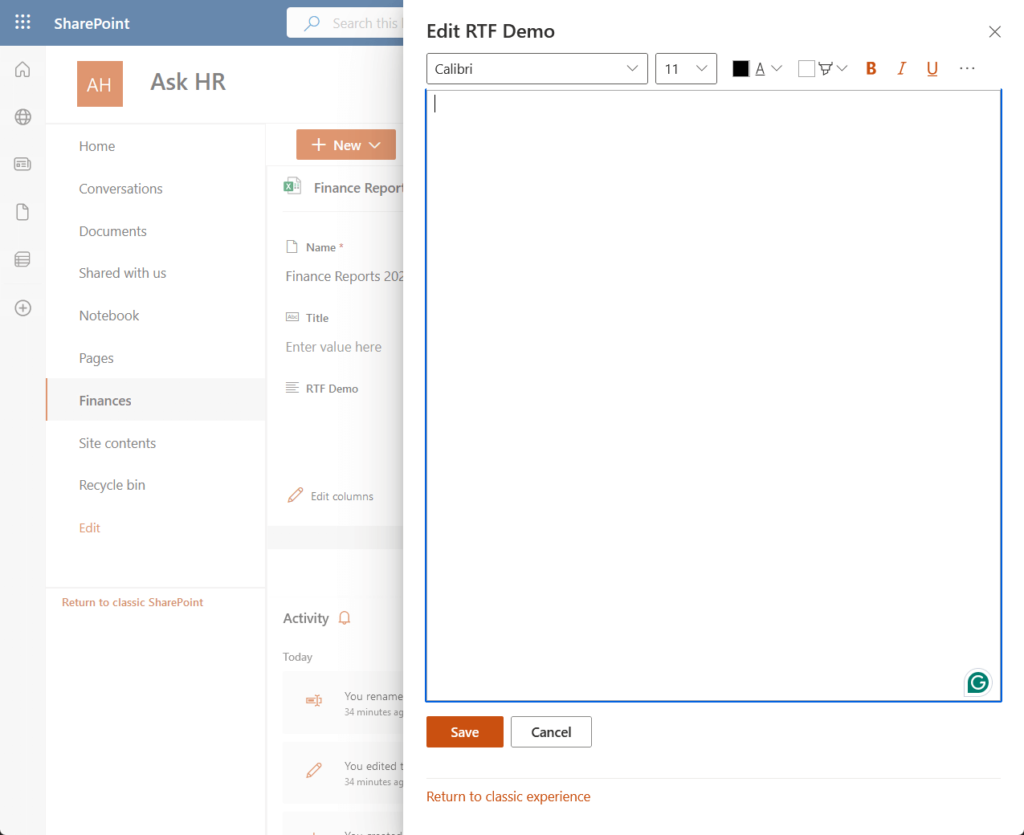Open My files document icon

click(x=23, y=212)
